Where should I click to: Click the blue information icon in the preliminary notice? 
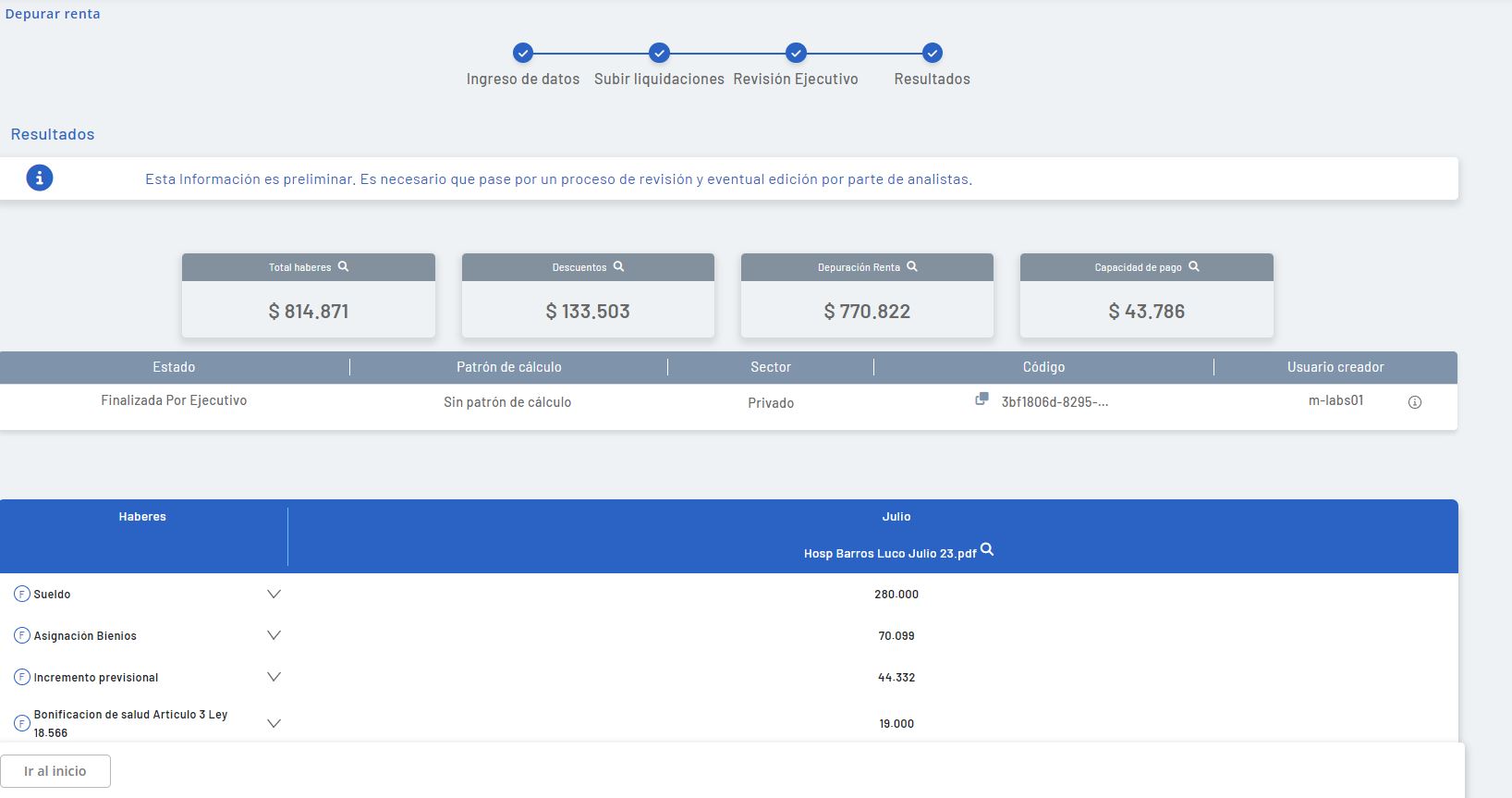(39, 178)
